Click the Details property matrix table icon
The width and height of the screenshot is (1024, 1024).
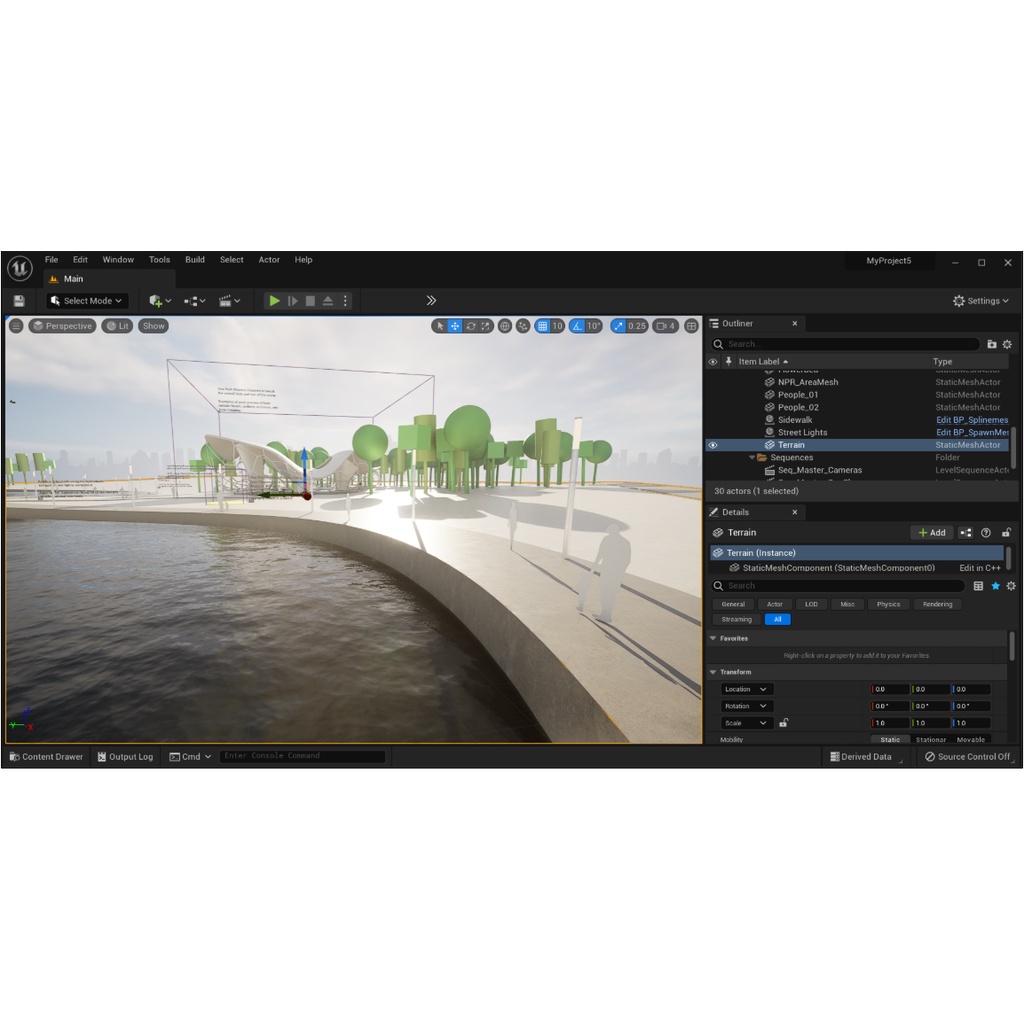[978, 586]
